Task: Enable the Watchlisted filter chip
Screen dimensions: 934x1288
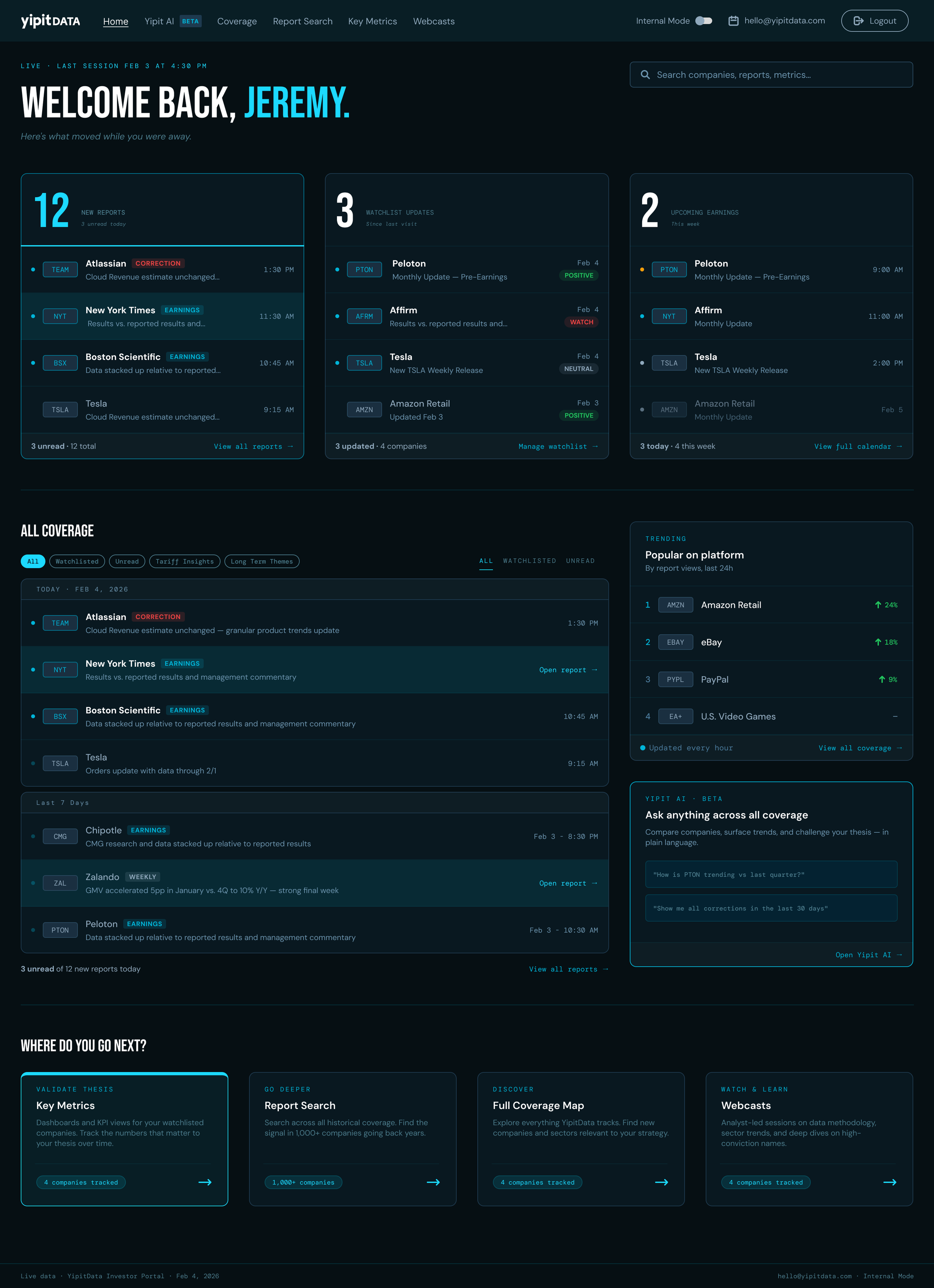Action: 77,561
